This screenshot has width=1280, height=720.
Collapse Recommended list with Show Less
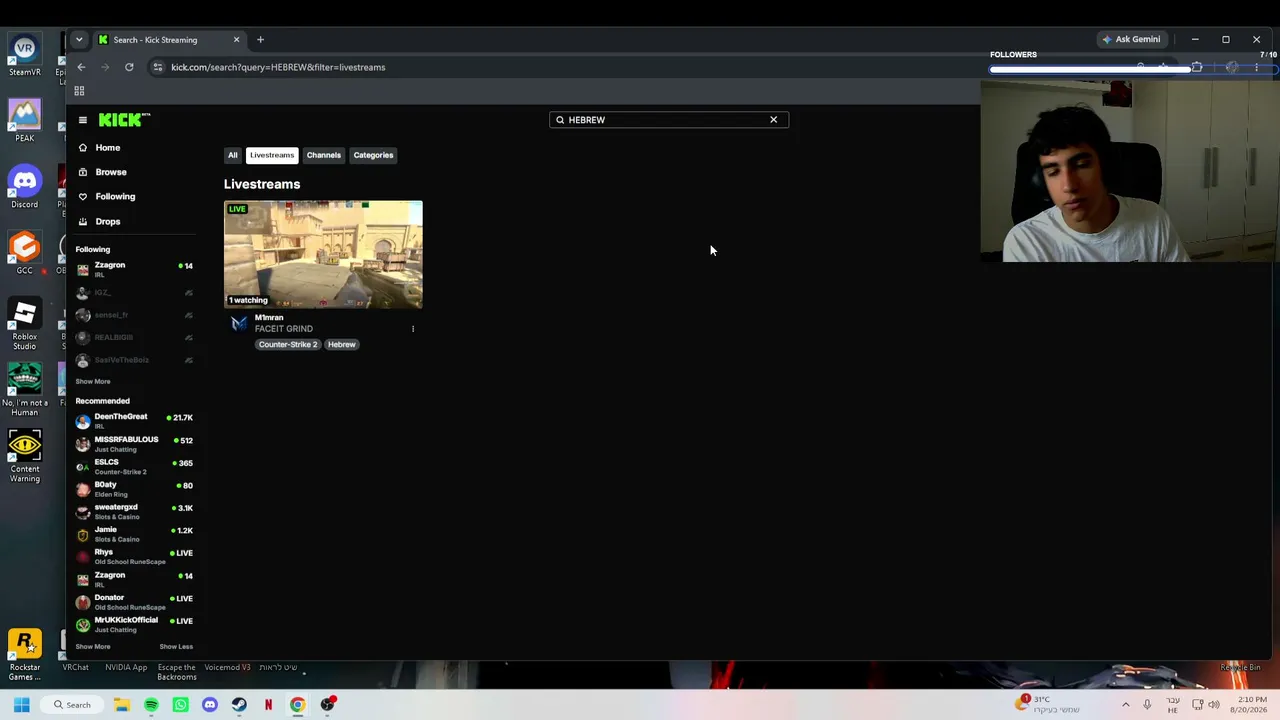coord(176,647)
